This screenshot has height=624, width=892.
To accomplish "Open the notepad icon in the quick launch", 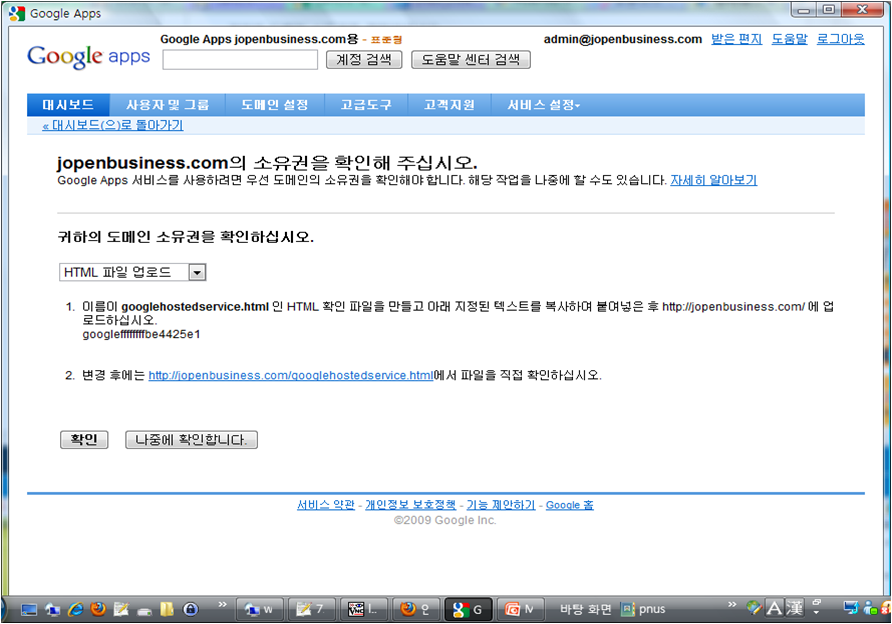I will (121, 609).
